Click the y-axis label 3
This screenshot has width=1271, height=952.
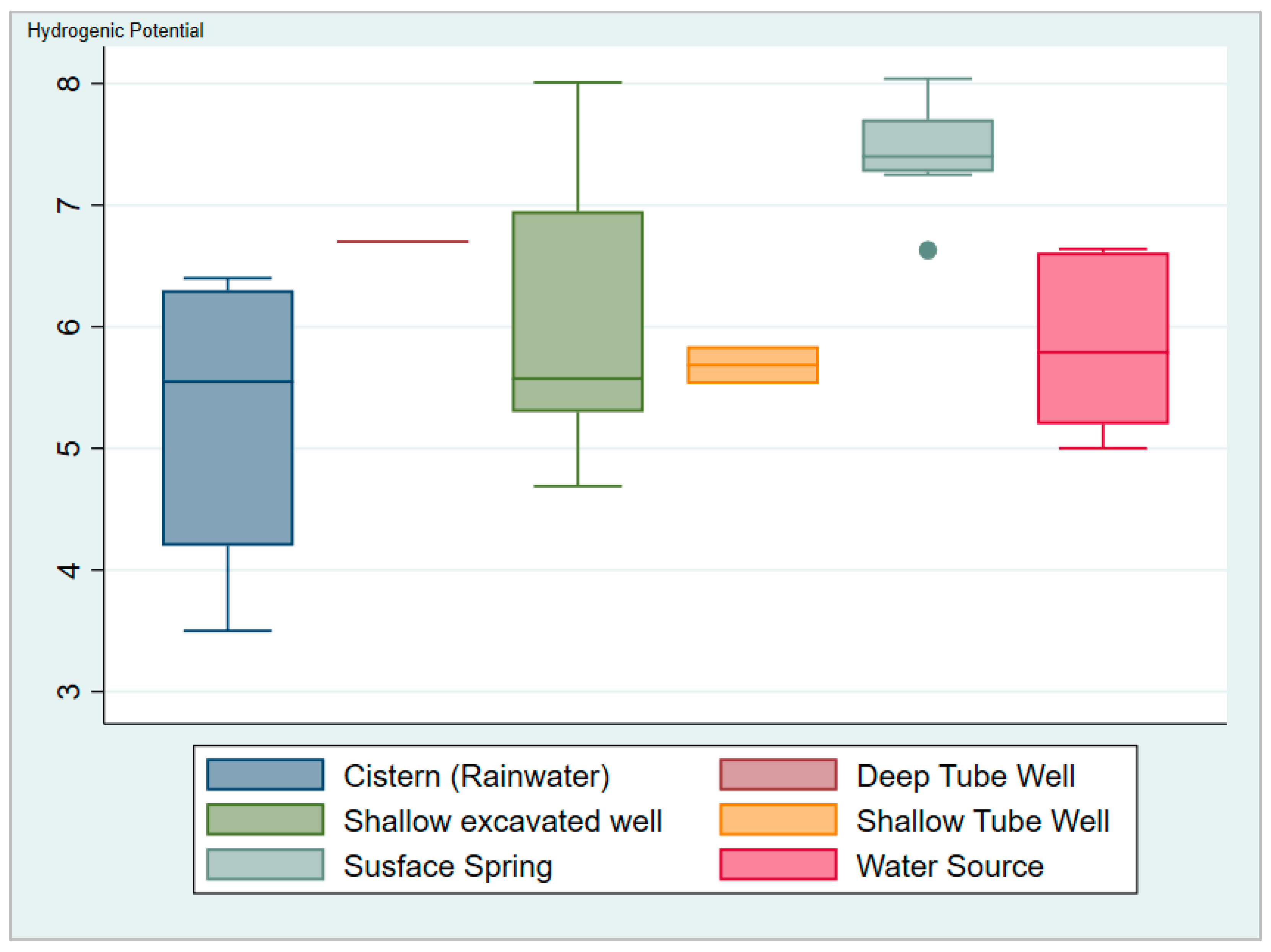coord(68,691)
